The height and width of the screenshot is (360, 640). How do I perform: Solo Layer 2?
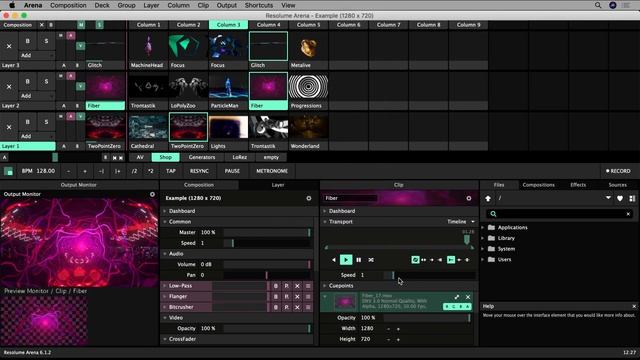(x=46, y=81)
